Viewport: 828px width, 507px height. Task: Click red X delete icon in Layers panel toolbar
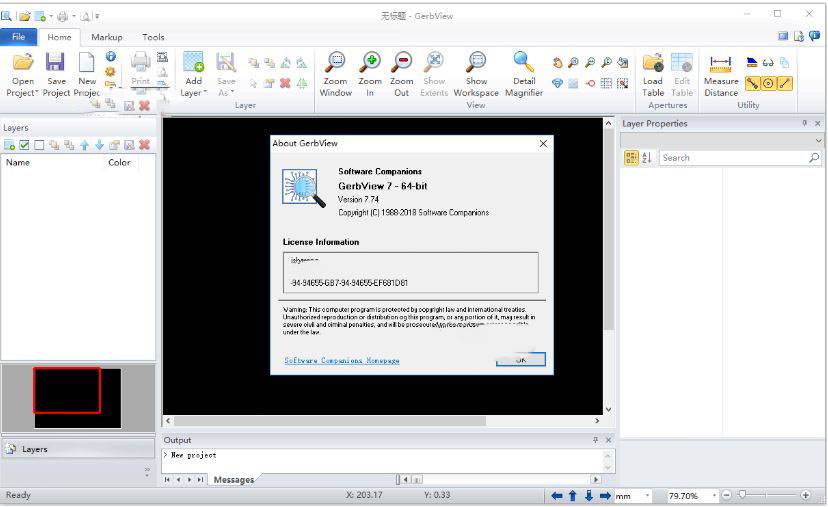pyautogui.click(x=144, y=145)
